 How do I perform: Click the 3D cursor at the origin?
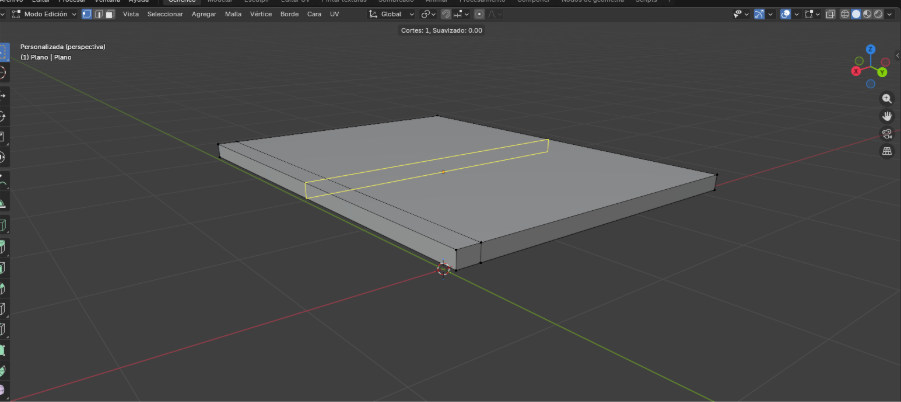pos(443,268)
